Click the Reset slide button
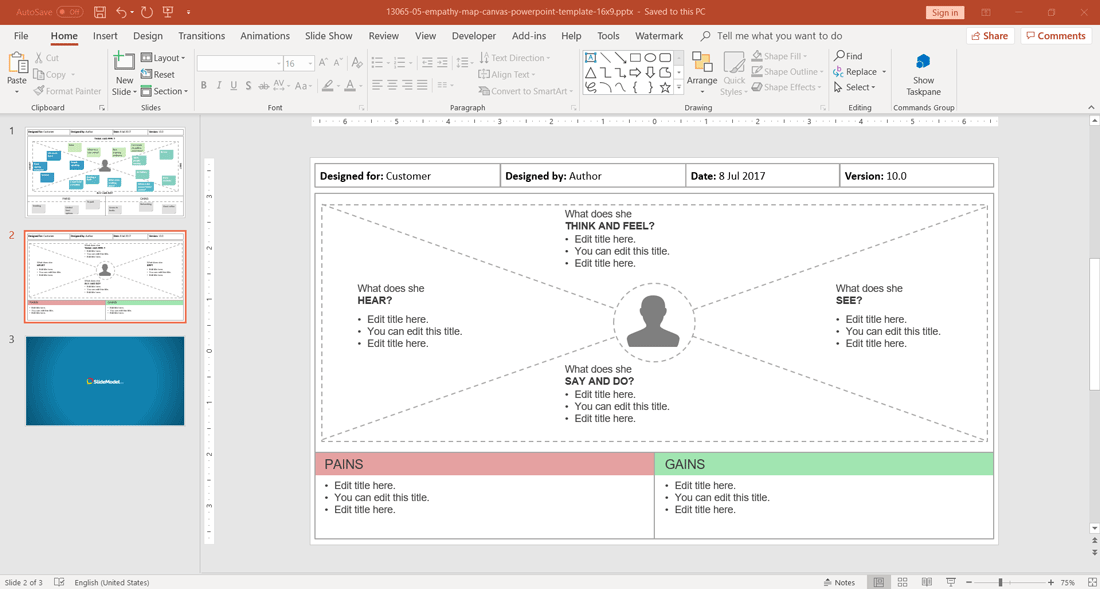 click(158, 74)
